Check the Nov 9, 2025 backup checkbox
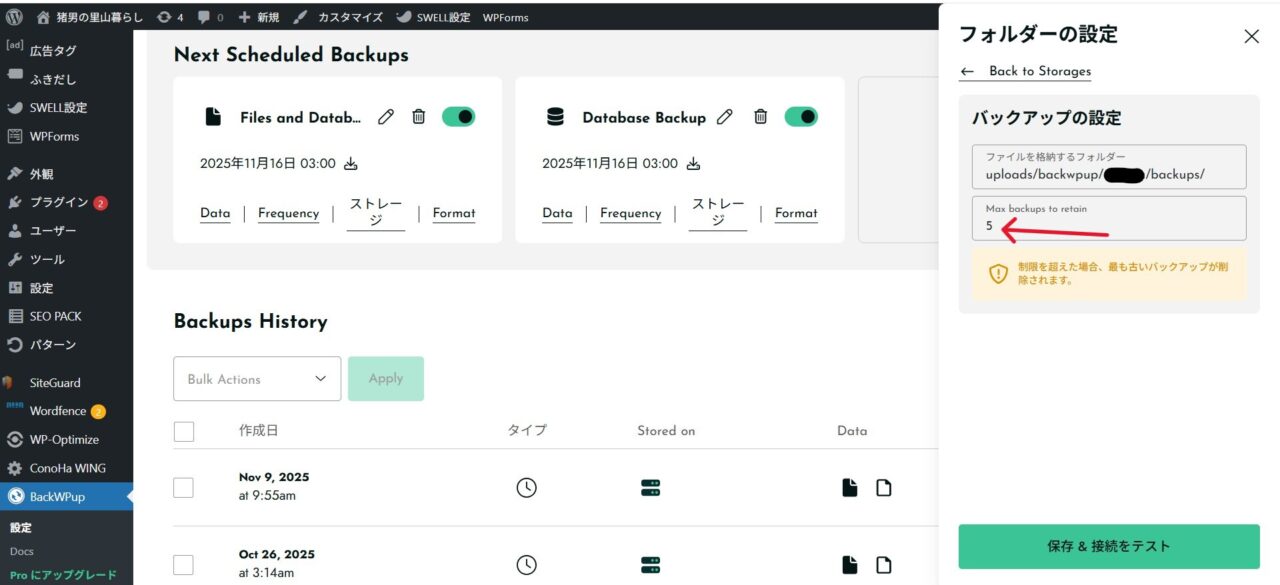Screen dimensions: 1280x585 pyautogui.click(x=183, y=488)
